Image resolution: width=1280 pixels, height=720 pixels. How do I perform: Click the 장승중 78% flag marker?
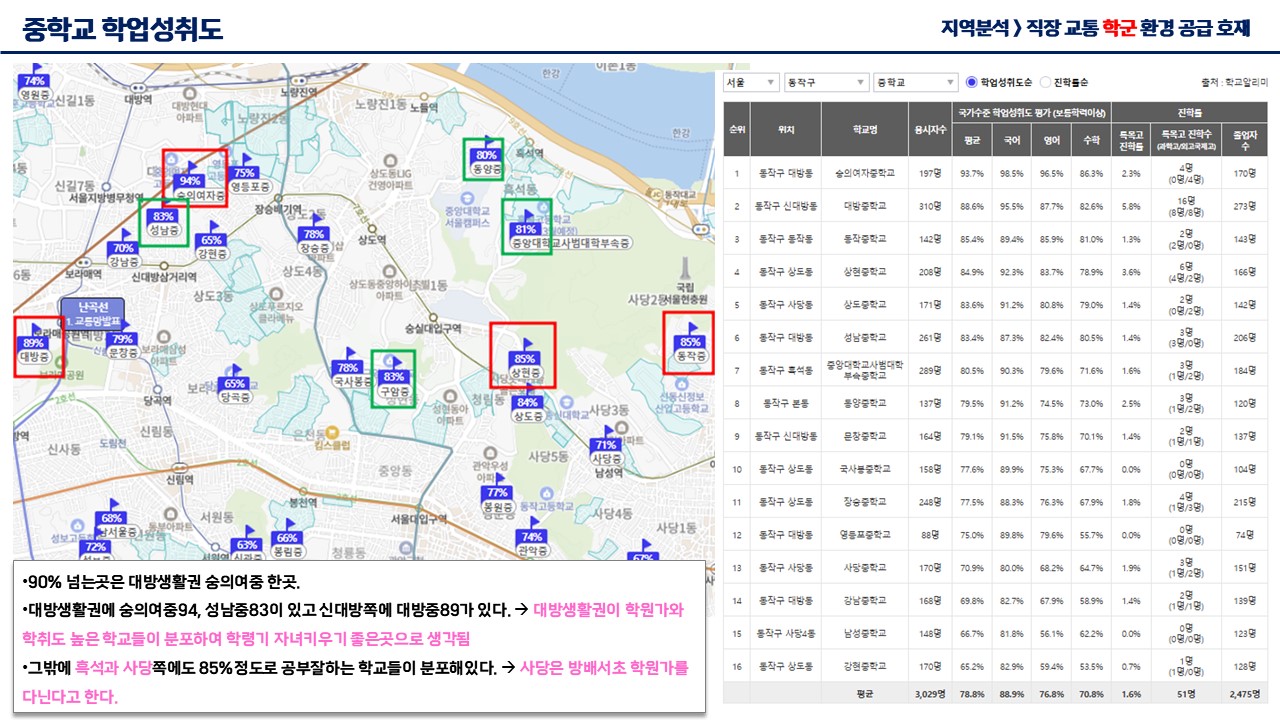click(x=313, y=236)
